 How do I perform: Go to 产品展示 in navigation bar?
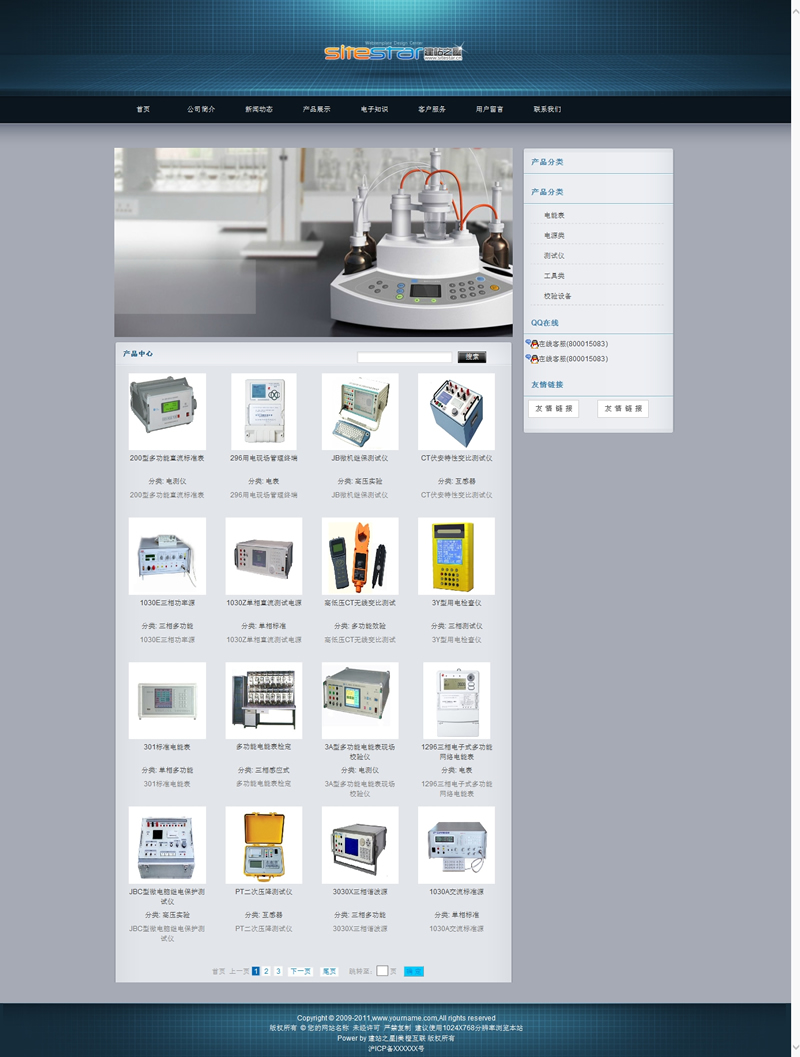coord(316,109)
